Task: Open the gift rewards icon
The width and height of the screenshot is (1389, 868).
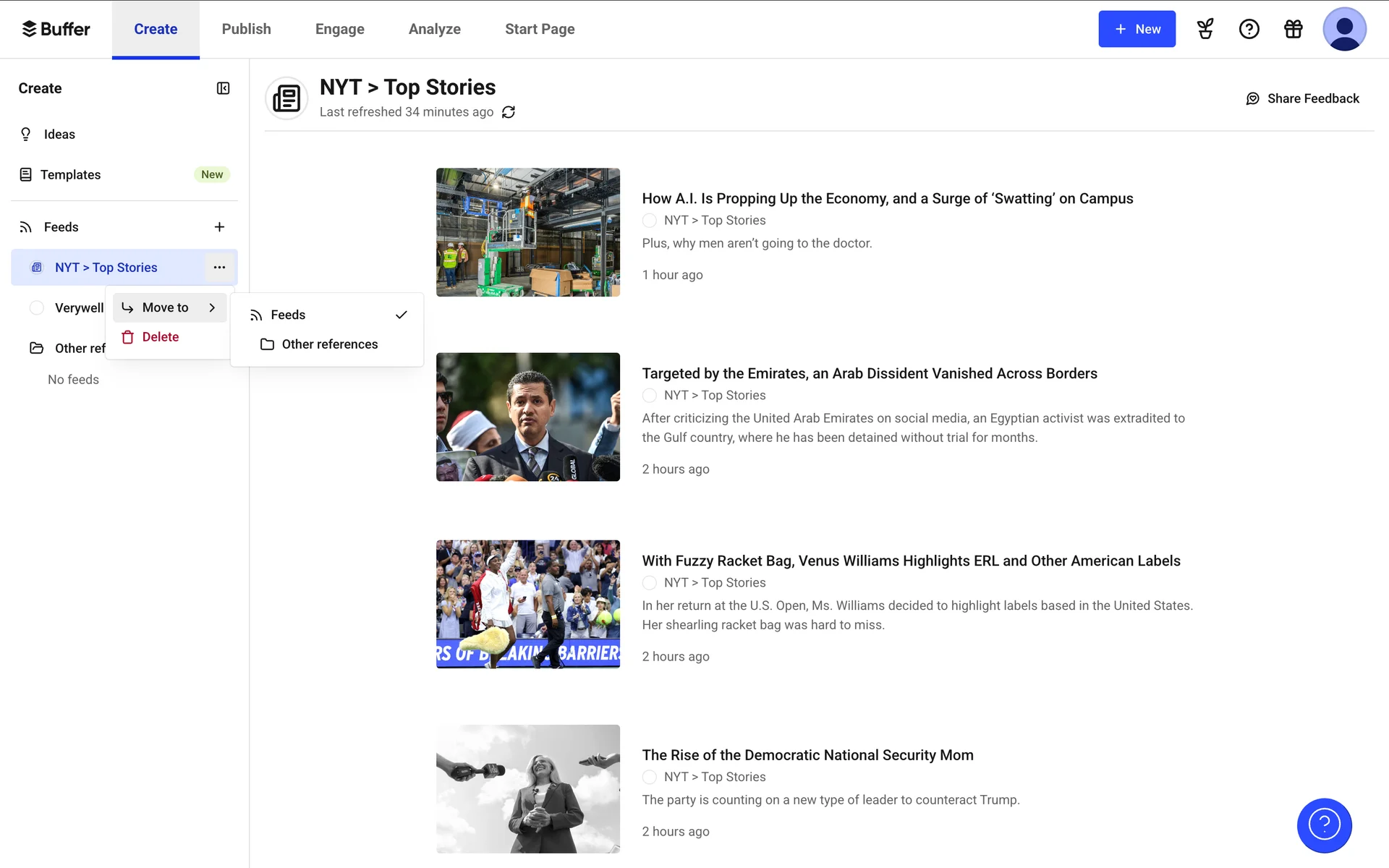Action: pyautogui.click(x=1293, y=29)
